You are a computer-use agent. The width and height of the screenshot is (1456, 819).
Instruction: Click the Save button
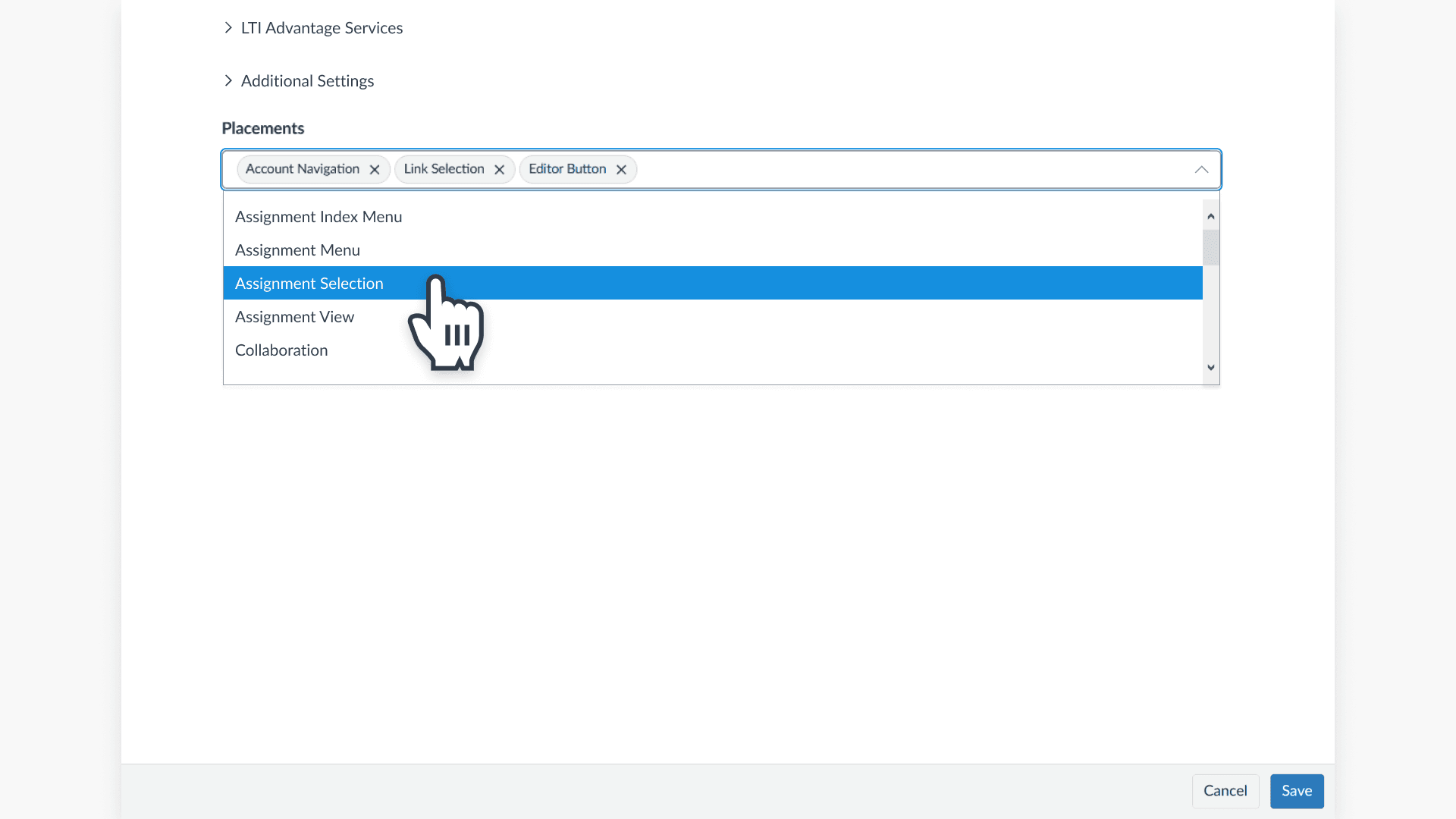[x=1297, y=791]
